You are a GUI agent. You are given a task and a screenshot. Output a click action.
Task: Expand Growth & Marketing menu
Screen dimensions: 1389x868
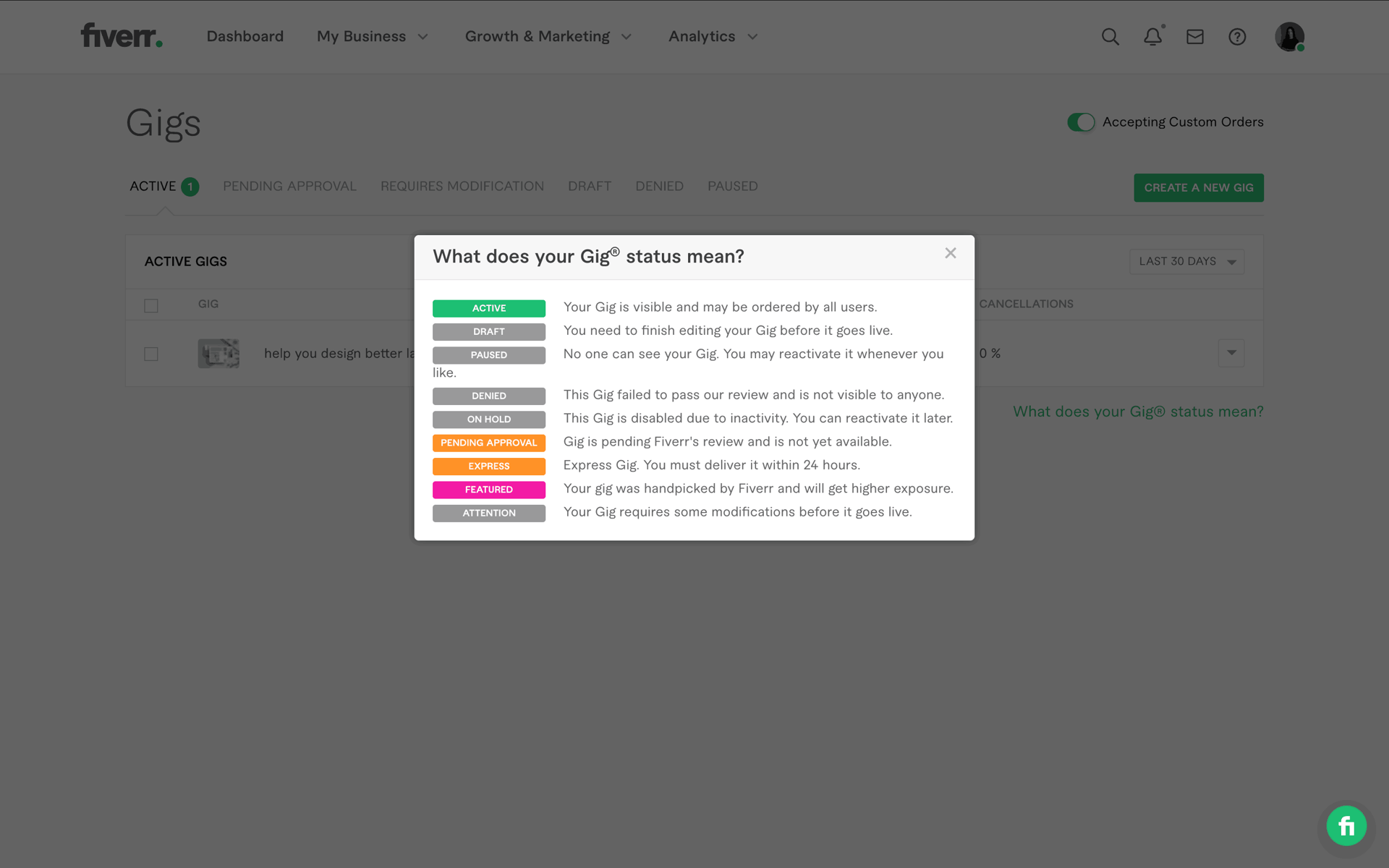point(548,36)
